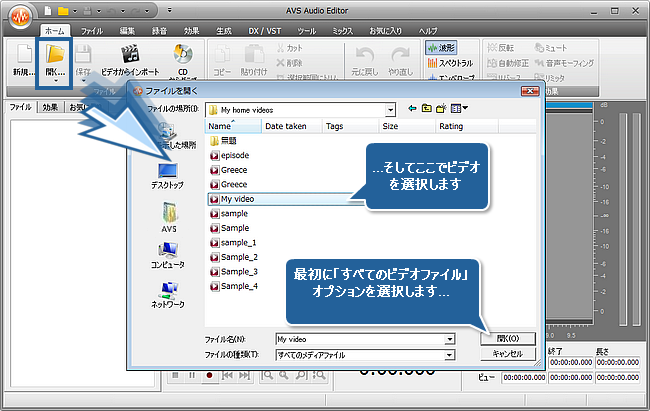Screen dimensions: 650x411
Task: Click the キャンセル button
Action: coord(508,354)
